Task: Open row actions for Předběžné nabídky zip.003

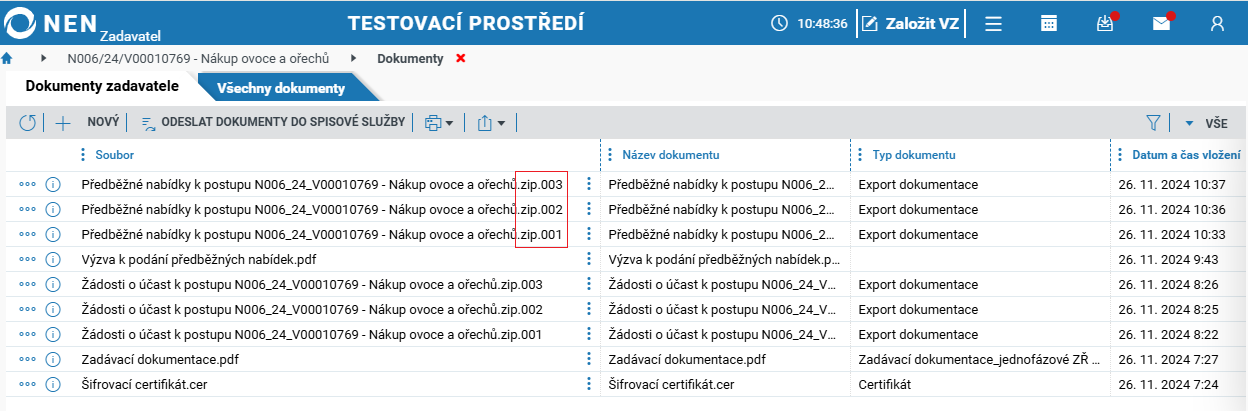Action: [28, 184]
